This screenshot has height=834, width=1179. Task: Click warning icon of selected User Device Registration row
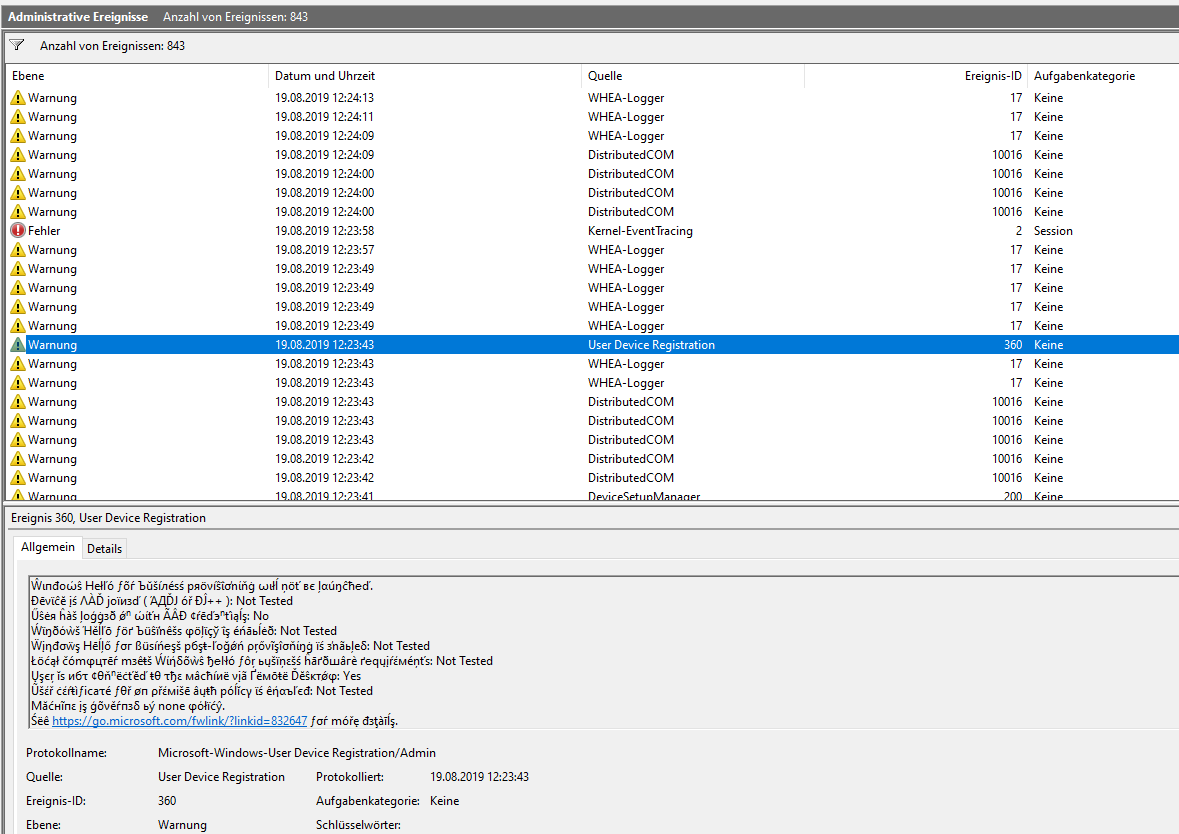coord(18,344)
